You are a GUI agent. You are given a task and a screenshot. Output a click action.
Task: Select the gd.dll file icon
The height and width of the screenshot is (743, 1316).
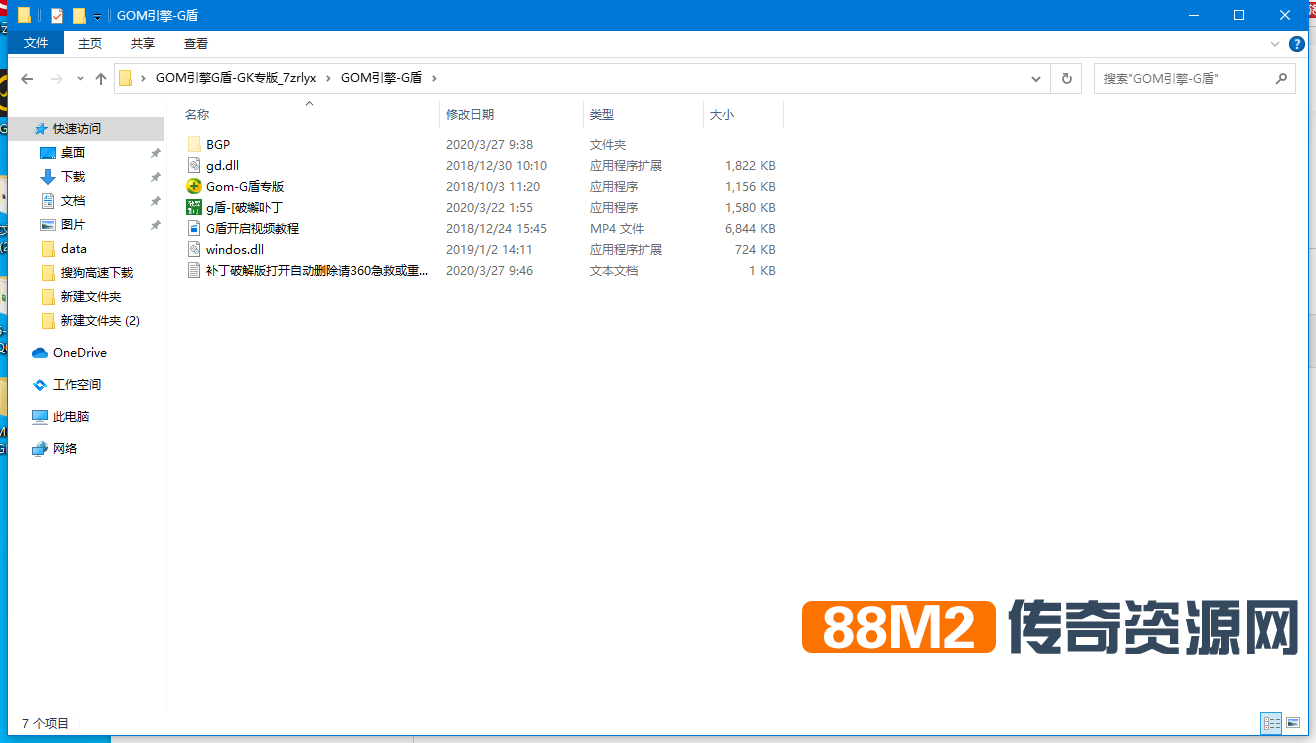(194, 166)
